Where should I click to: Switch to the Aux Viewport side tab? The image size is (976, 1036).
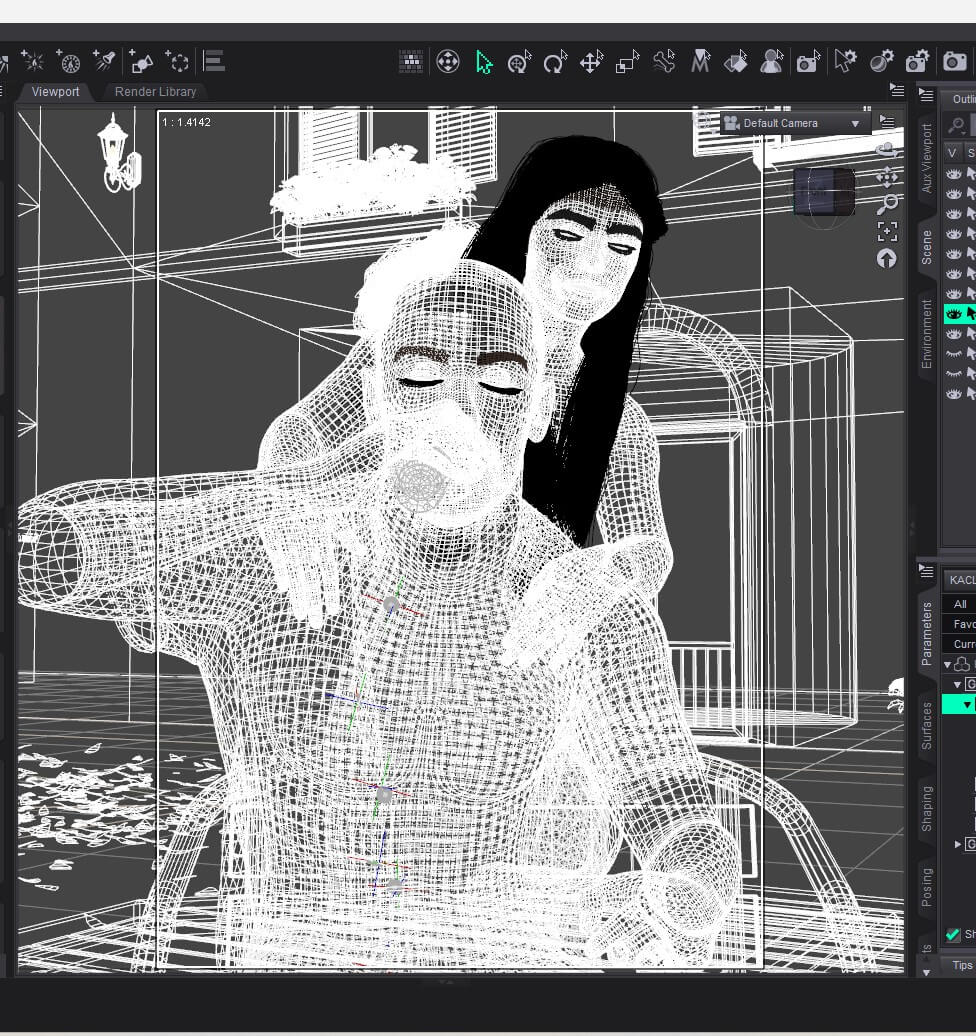tap(926, 159)
